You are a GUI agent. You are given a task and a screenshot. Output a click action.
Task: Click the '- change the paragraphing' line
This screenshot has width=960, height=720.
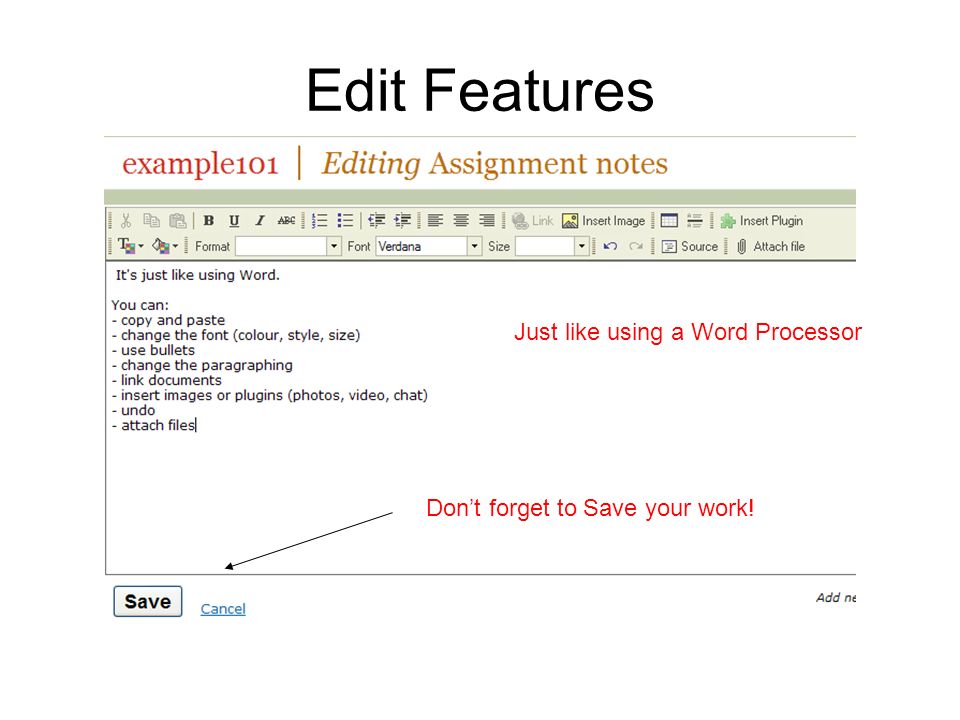click(202, 366)
